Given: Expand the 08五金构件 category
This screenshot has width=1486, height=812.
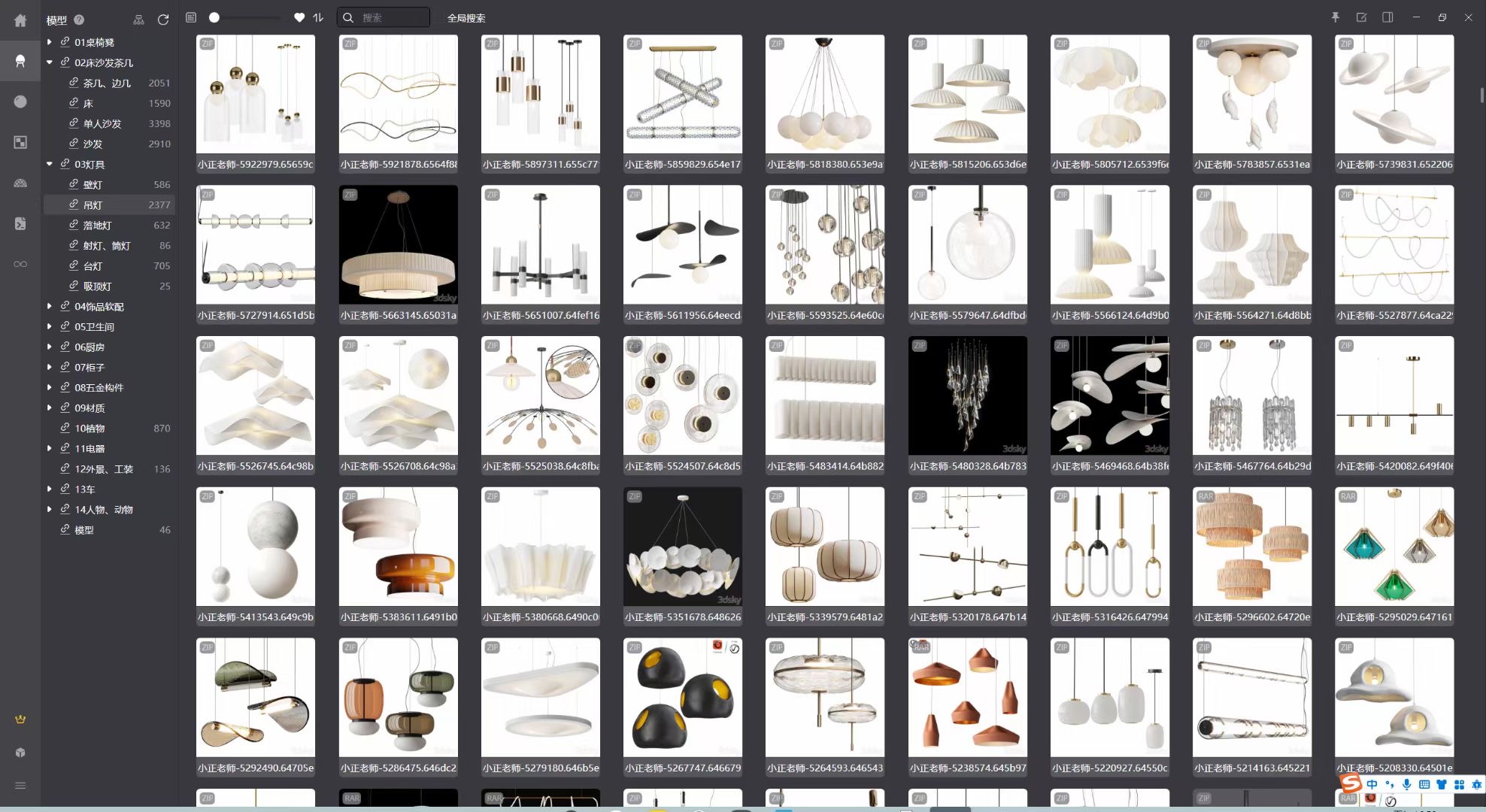Looking at the screenshot, I should click(50, 387).
